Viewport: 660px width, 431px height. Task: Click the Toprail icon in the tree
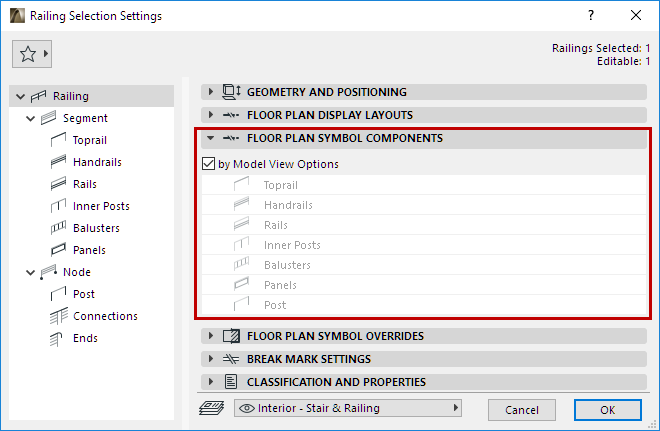click(x=57, y=140)
